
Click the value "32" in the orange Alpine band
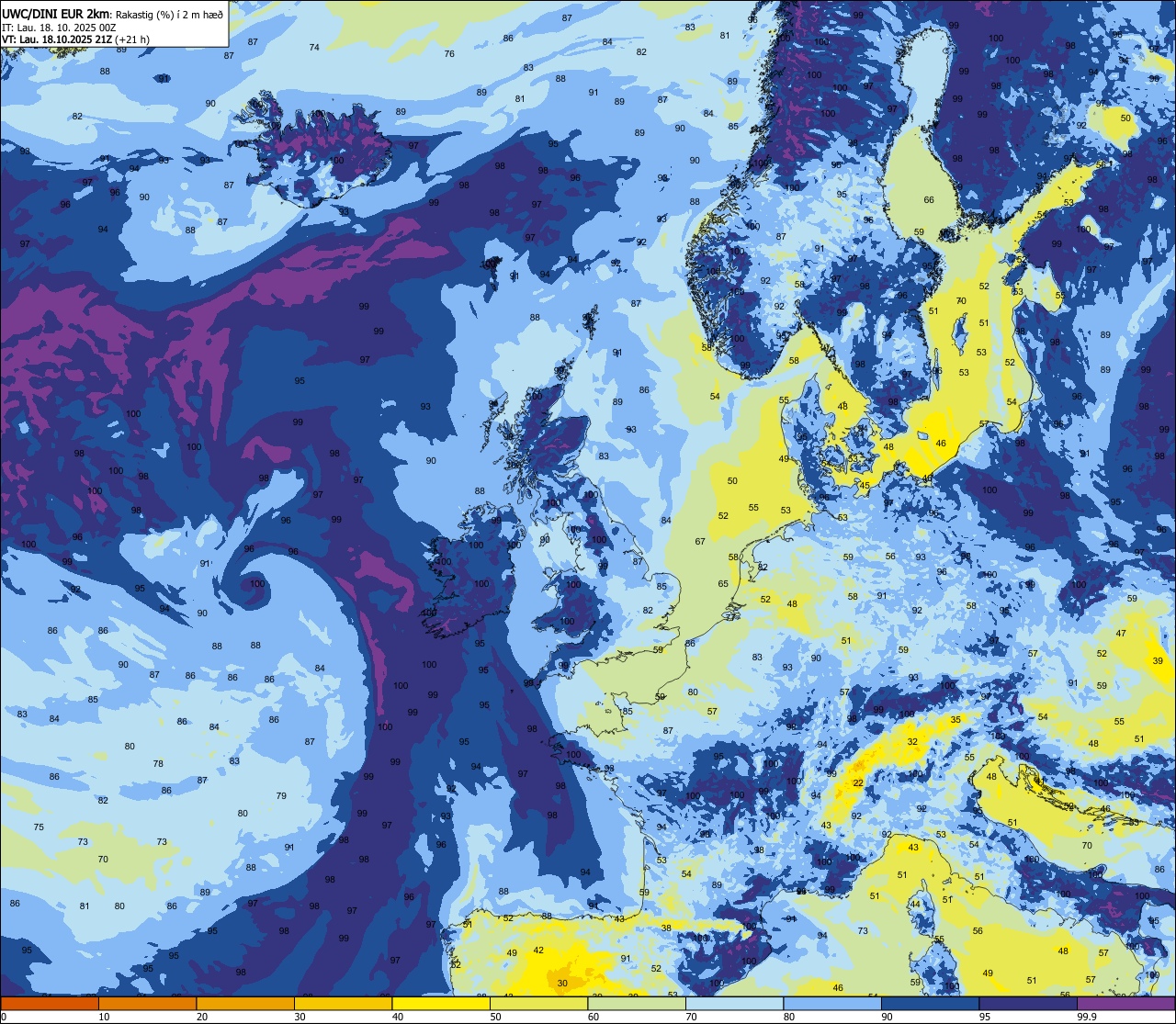912,740
